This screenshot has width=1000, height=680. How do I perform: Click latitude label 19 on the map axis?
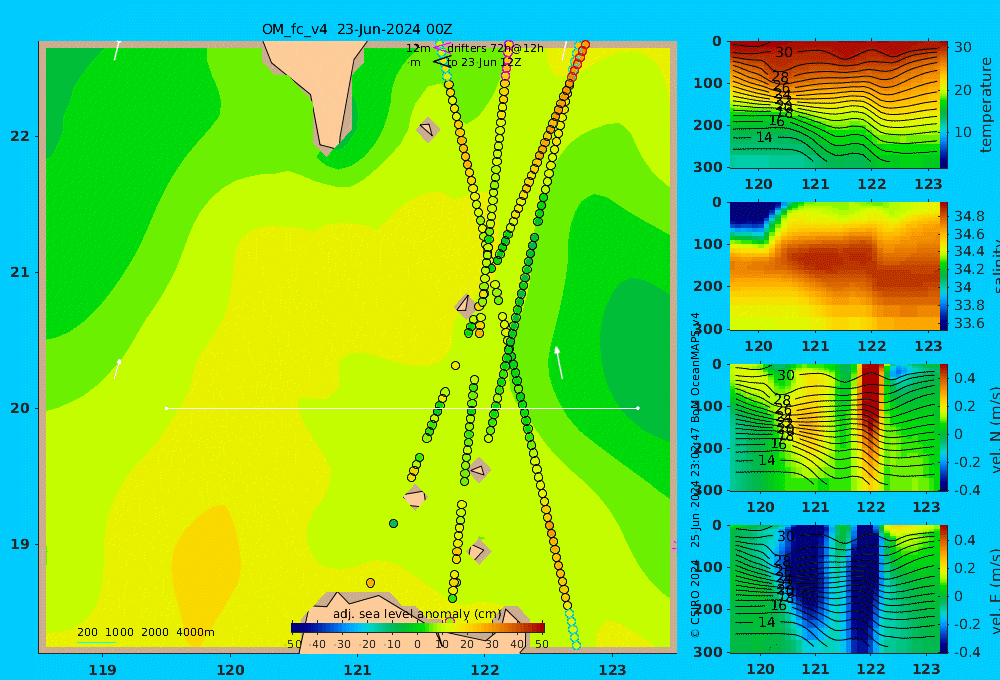click(x=20, y=544)
